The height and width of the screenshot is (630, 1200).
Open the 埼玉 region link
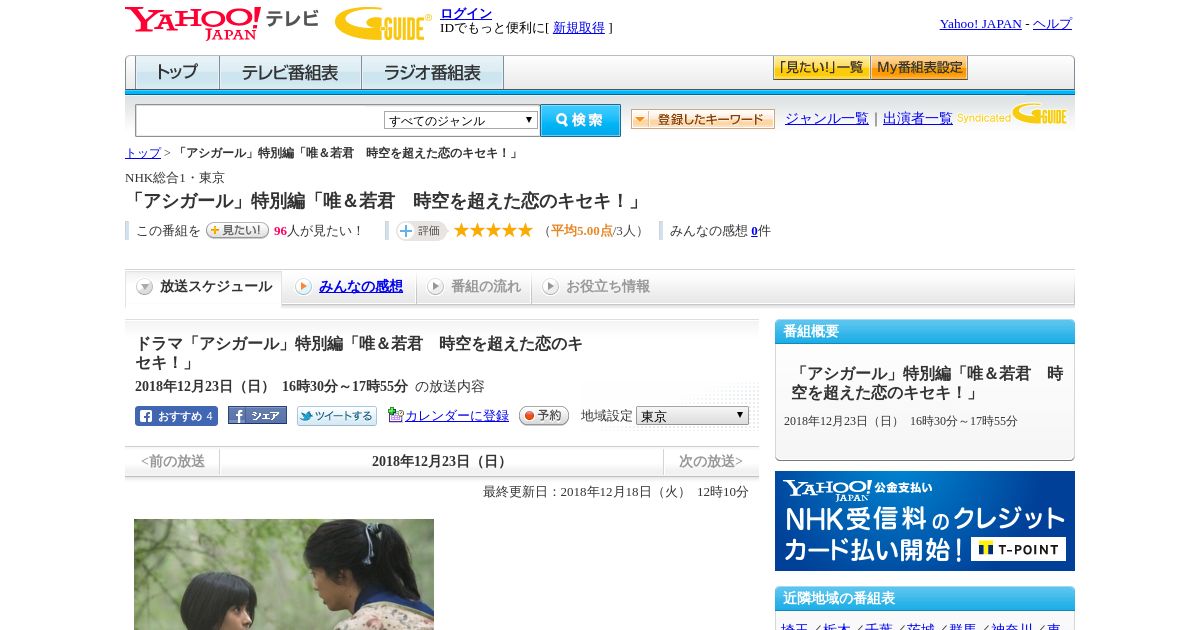794,626
